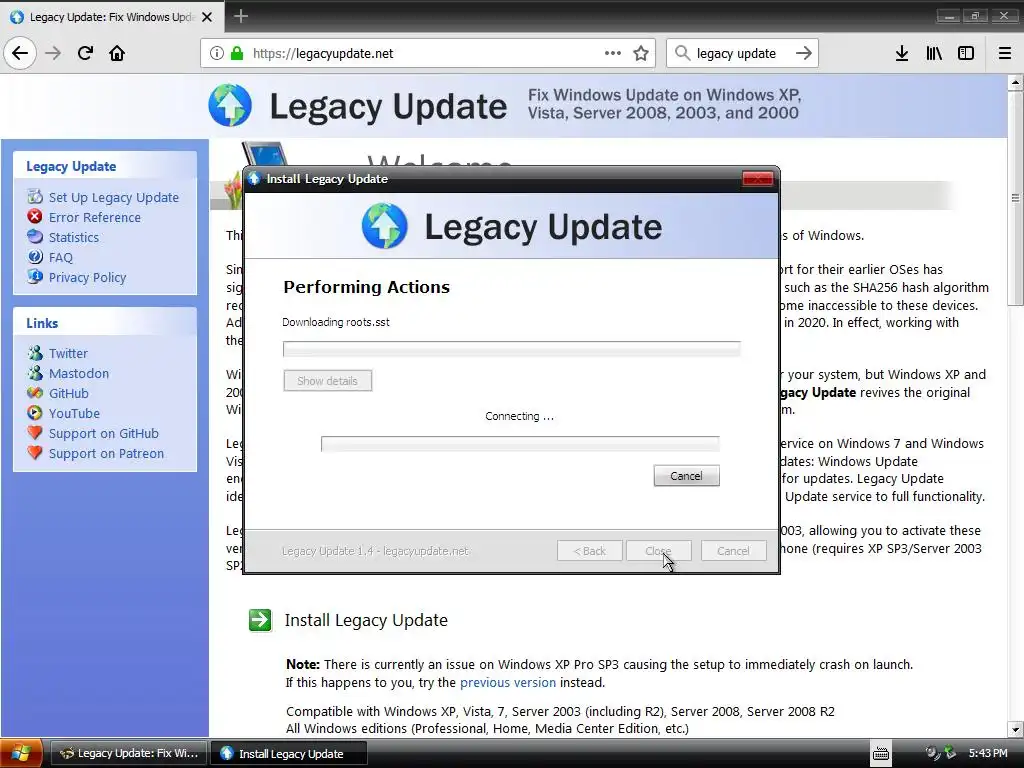Image resolution: width=1024 pixels, height=768 pixels.
Task: Switch to Install Legacy Update taskbar item
Action: (x=288, y=753)
